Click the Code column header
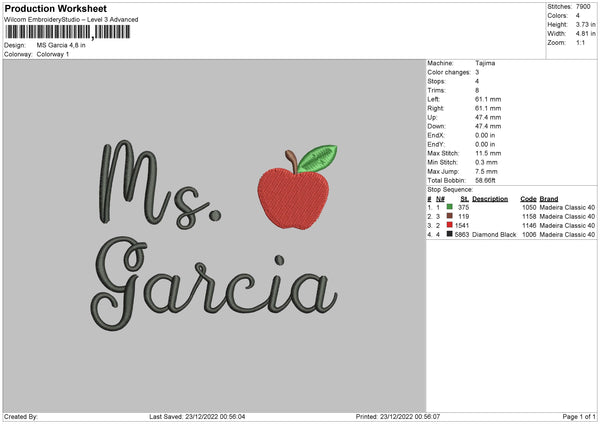Viewport: 600px width, 424px height. coord(528,198)
